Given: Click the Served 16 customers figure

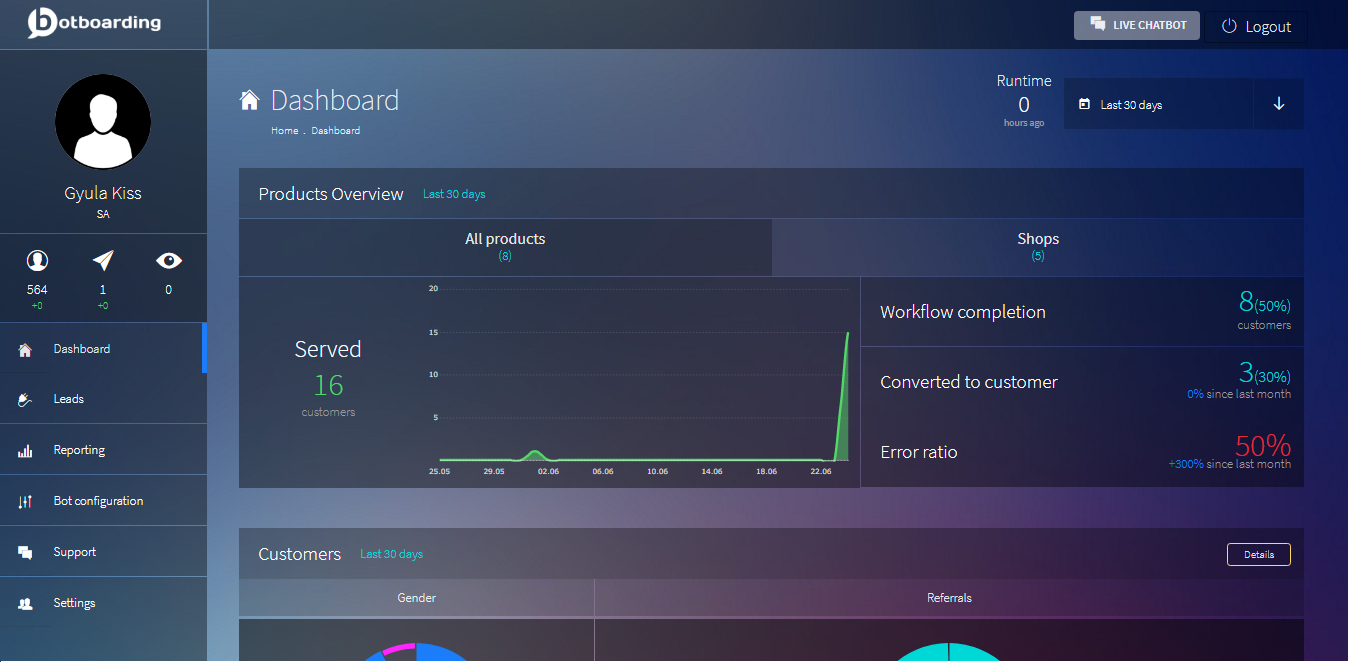Looking at the screenshot, I should click(x=328, y=379).
